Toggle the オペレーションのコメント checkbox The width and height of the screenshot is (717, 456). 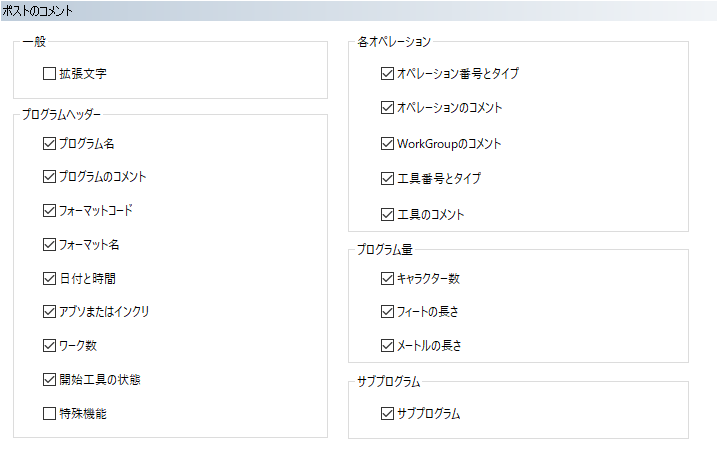click(387, 108)
